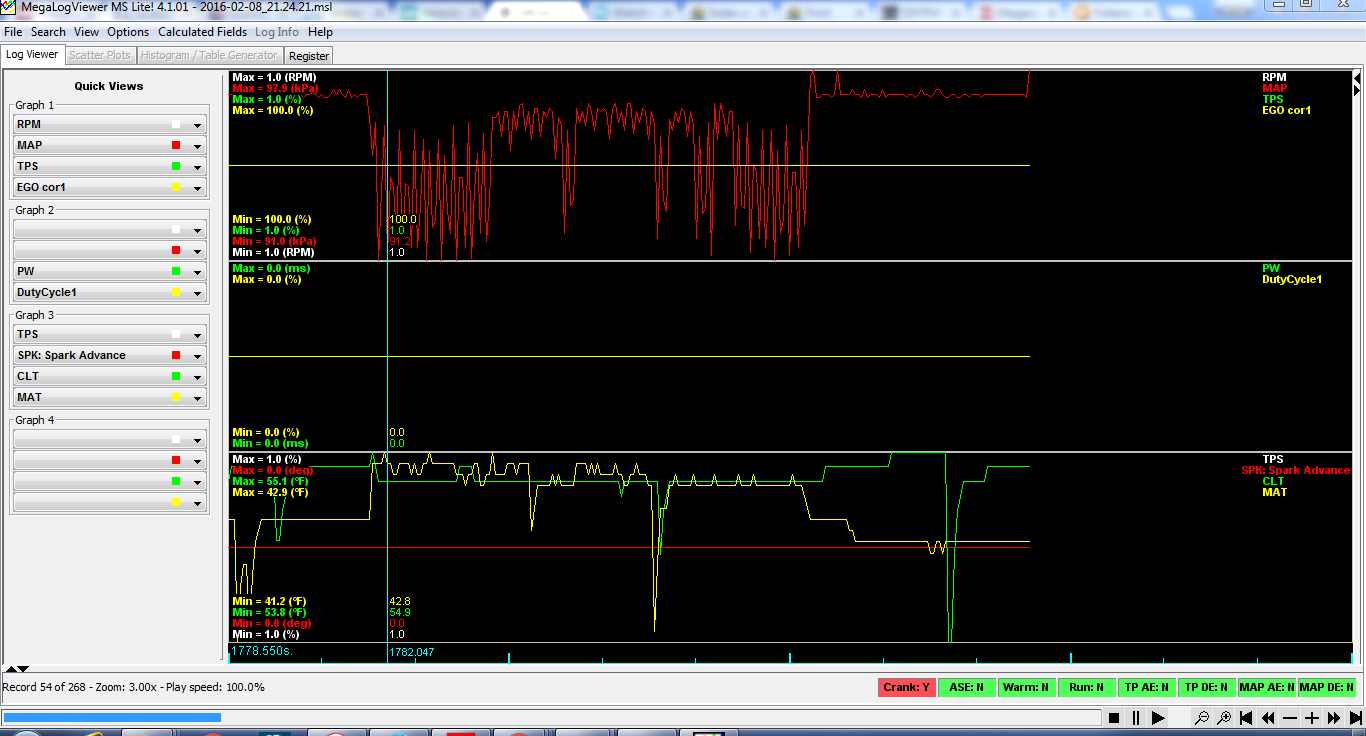Open the Calculated Fields menu

(202, 32)
